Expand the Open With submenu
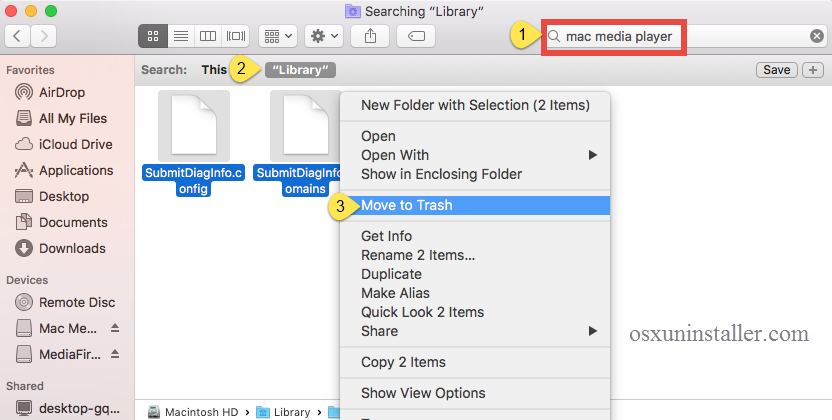Screen dimensions: 832x420 593,155
